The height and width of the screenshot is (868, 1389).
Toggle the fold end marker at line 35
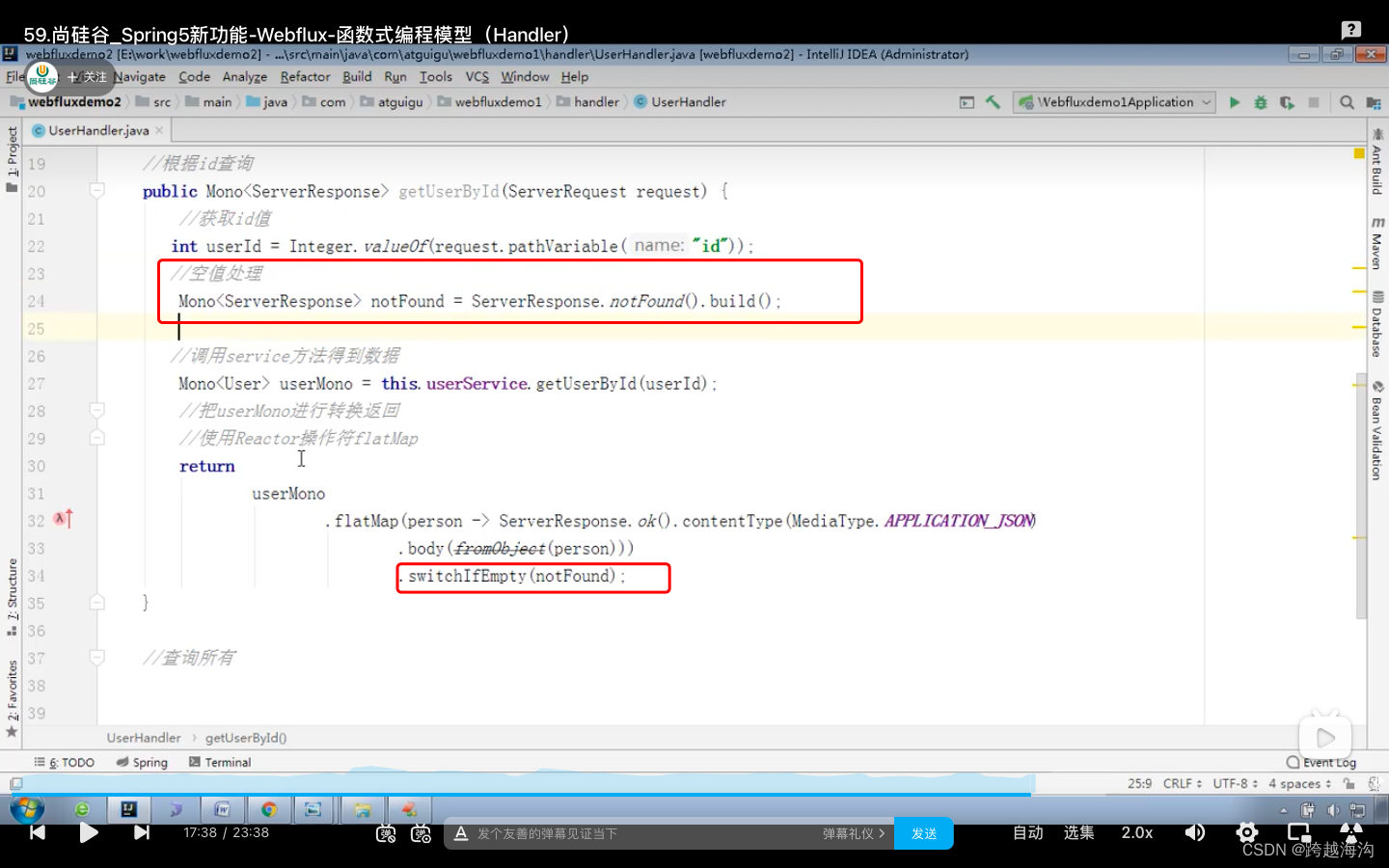[97, 603]
